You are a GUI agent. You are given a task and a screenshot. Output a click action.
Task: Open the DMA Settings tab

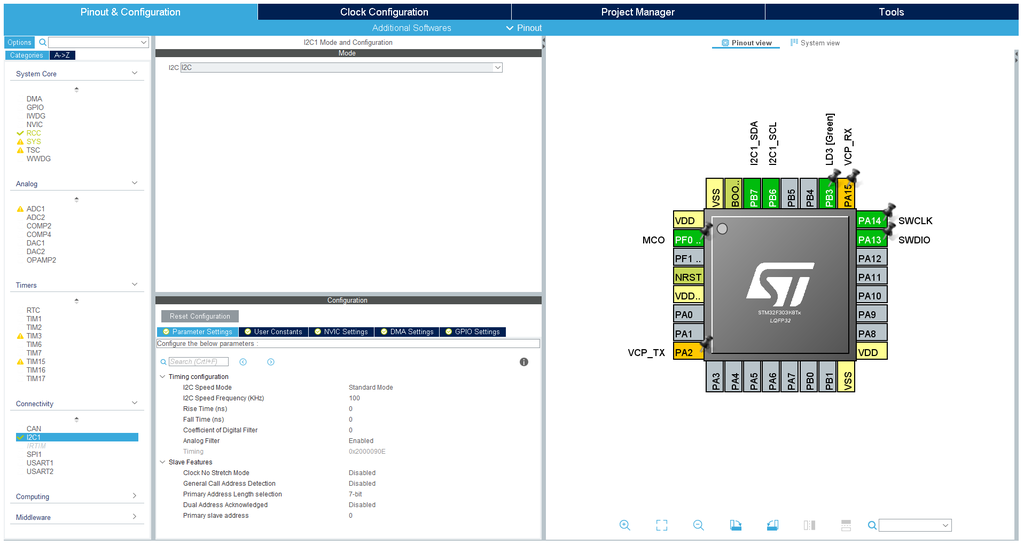click(407, 332)
